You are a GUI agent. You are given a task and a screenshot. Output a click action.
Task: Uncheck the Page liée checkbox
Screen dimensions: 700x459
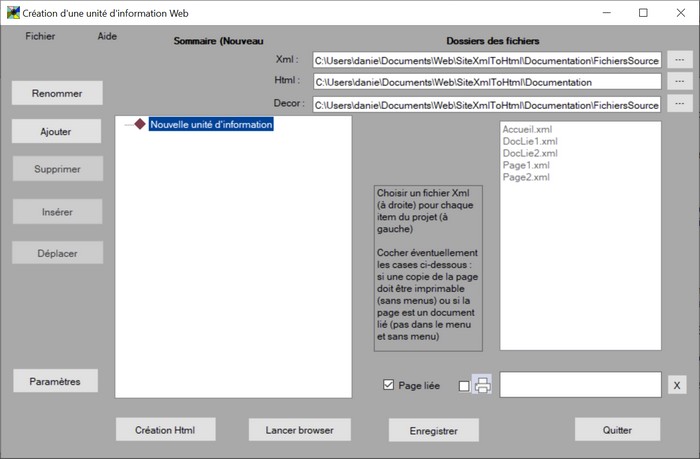[389, 386]
